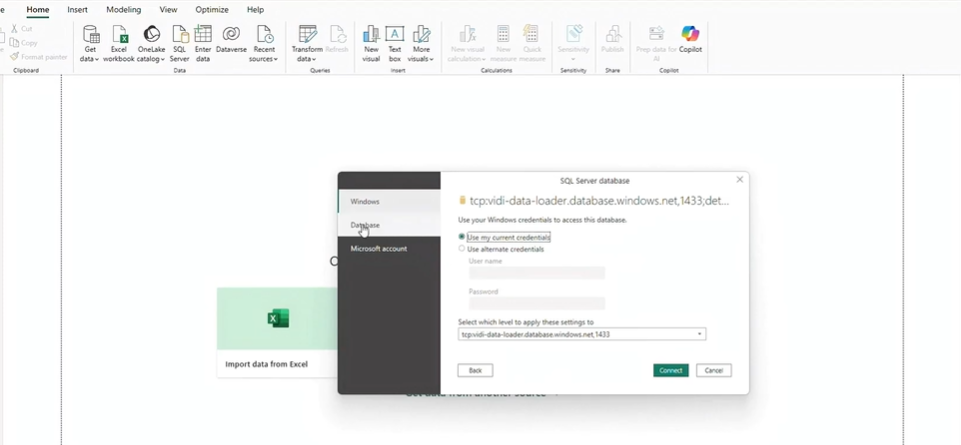Open the Modeling ribbon tab
This screenshot has width=961, height=445.
coord(123,10)
